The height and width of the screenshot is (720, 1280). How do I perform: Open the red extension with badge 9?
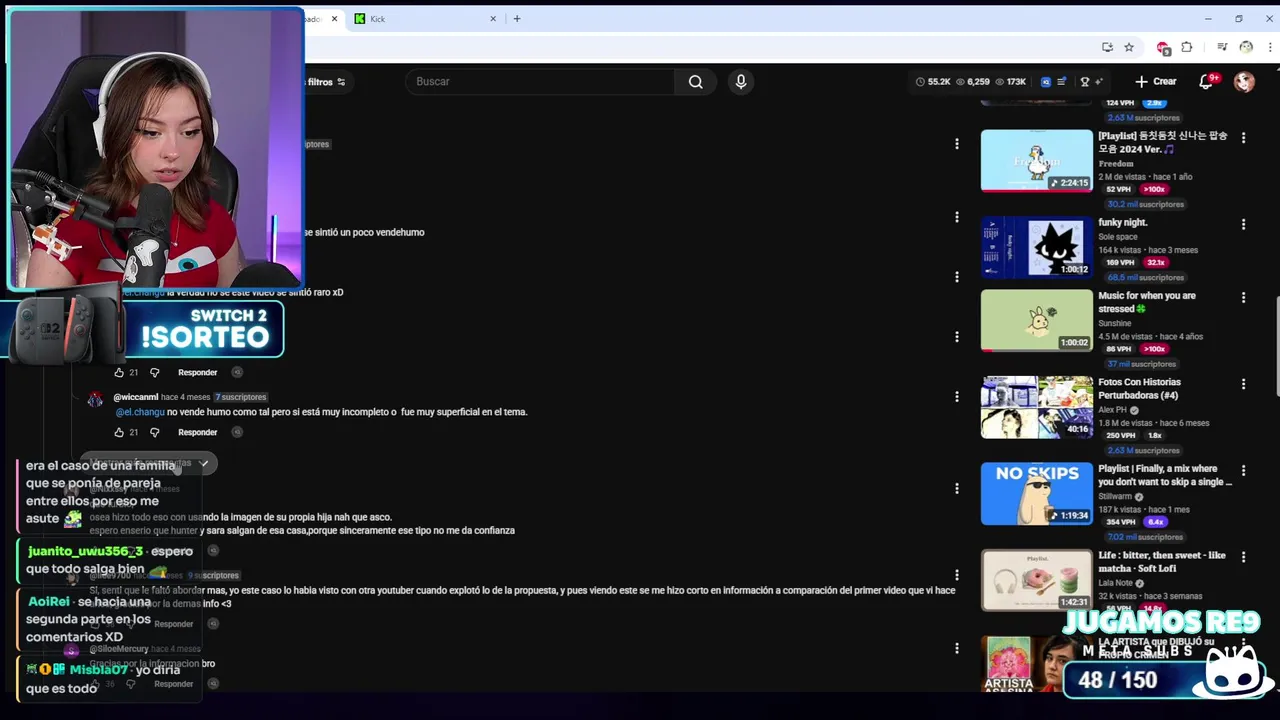(1163, 47)
